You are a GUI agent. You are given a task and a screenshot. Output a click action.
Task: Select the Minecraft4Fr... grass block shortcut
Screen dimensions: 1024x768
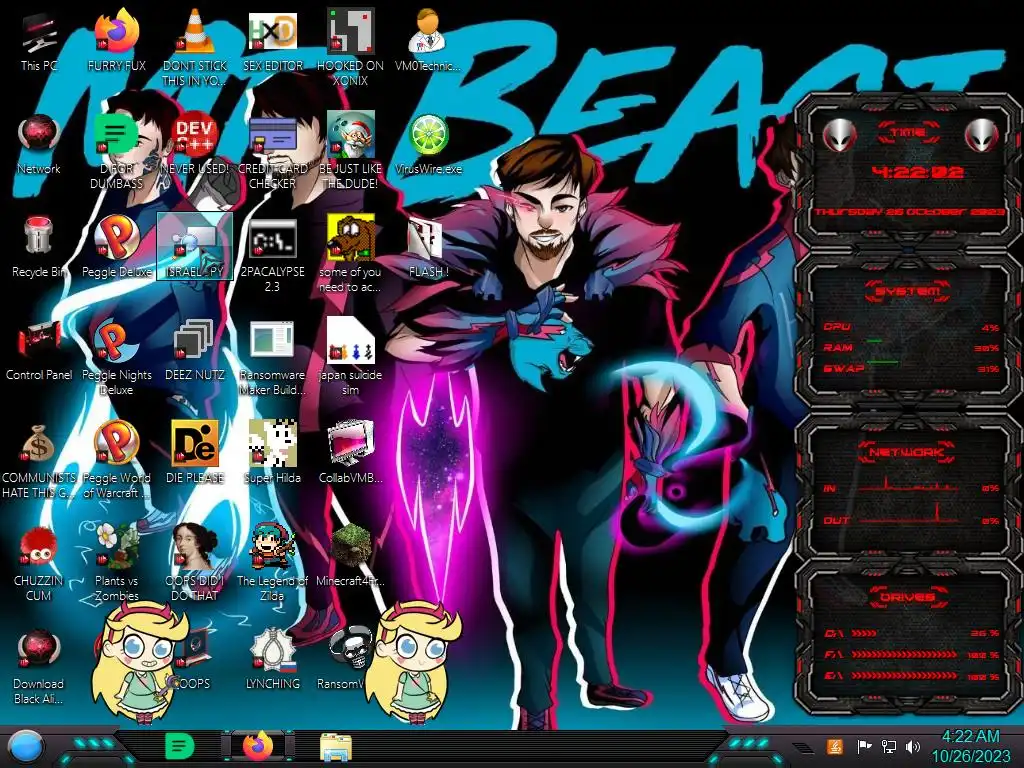[x=351, y=555]
